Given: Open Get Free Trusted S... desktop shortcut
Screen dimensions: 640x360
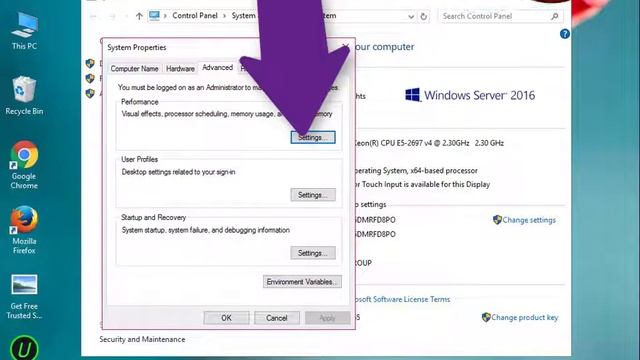Looking at the screenshot, I should pos(24,296).
